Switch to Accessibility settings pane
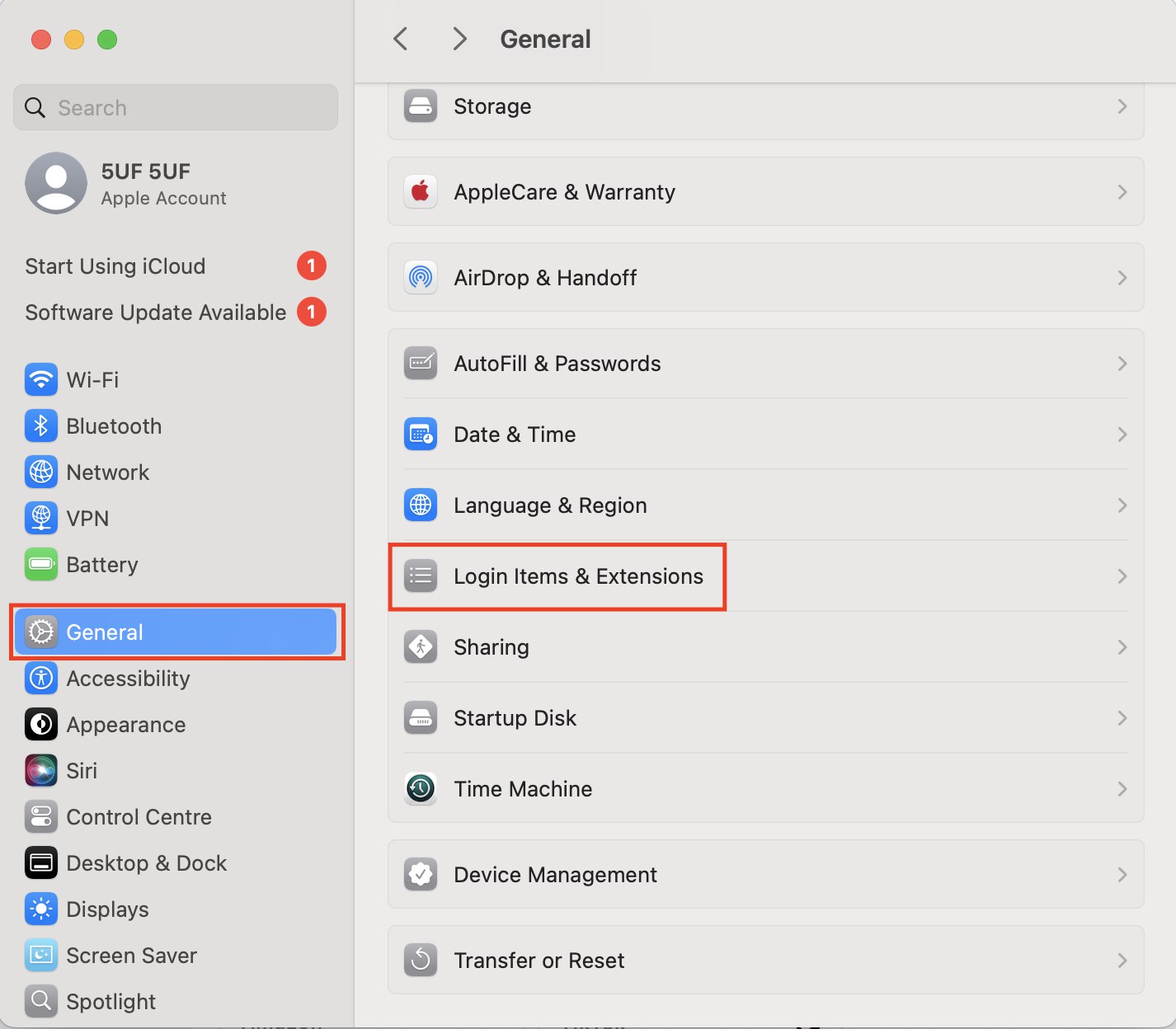Screen dimensions: 1176x1029 [128, 679]
